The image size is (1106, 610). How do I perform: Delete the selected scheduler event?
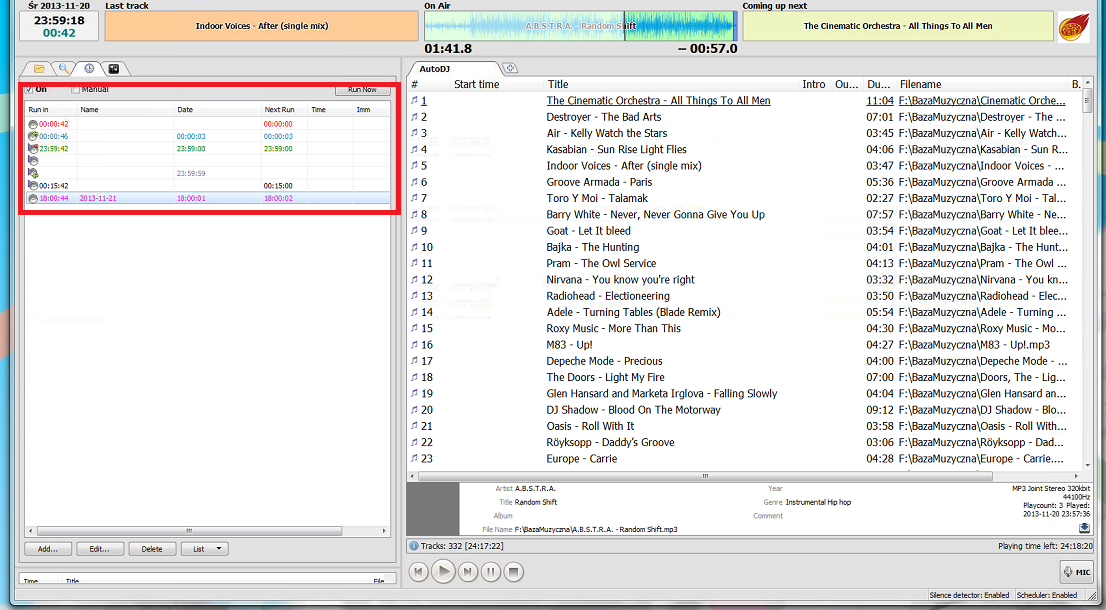click(x=152, y=549)
